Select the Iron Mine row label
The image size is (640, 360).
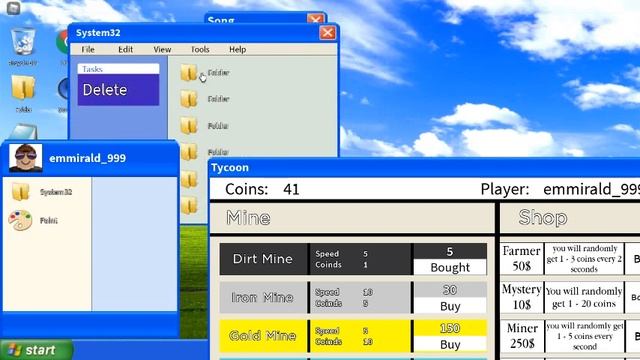pyautogui.click(x=263, y=298)
